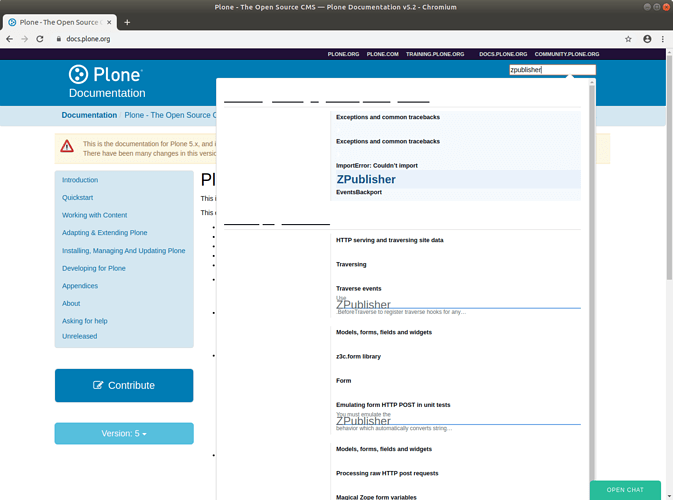Viewport: 673px width, 500px height.
Task: Open Developing for Plone in sidebar
Action: pyautogui.click(x=94, y=268)
